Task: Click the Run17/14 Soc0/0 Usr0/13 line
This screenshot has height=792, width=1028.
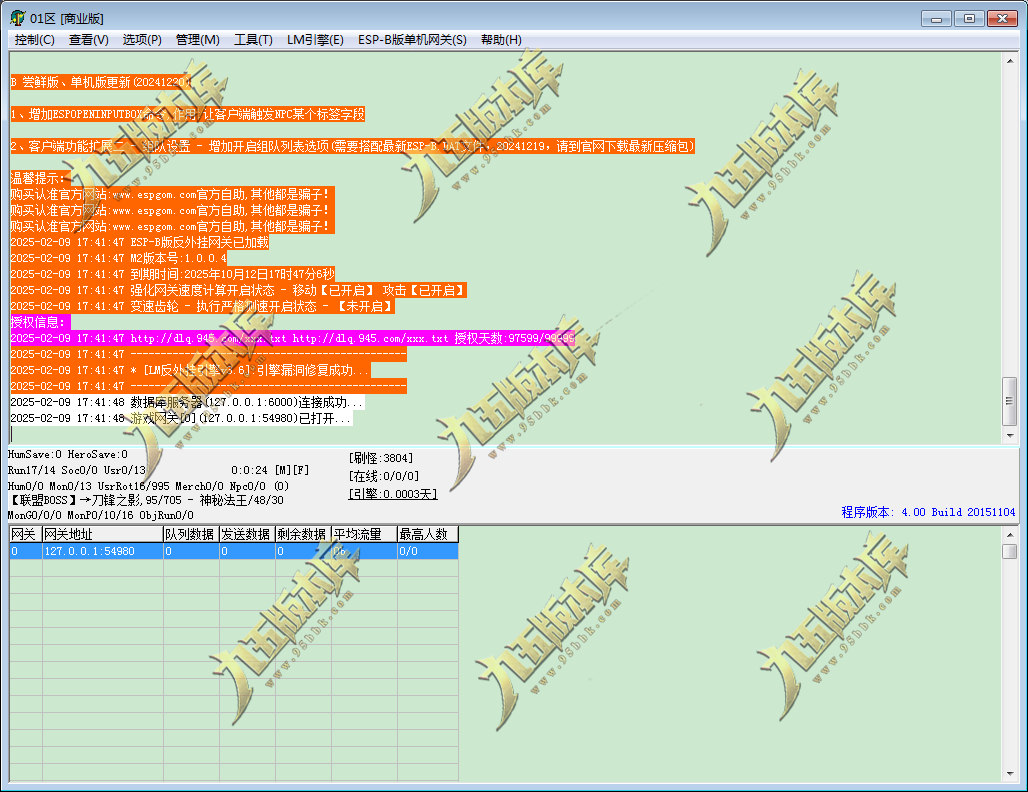Action: (x=77, y=470)
